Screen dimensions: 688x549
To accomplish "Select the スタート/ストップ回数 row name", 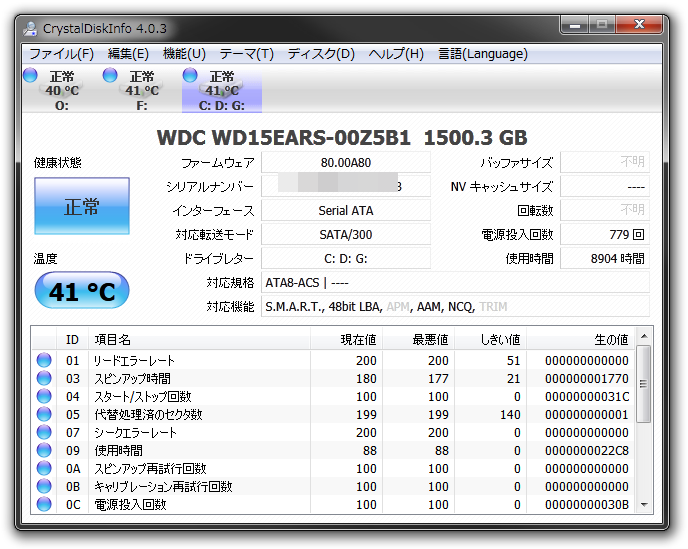I will point(143,397).
